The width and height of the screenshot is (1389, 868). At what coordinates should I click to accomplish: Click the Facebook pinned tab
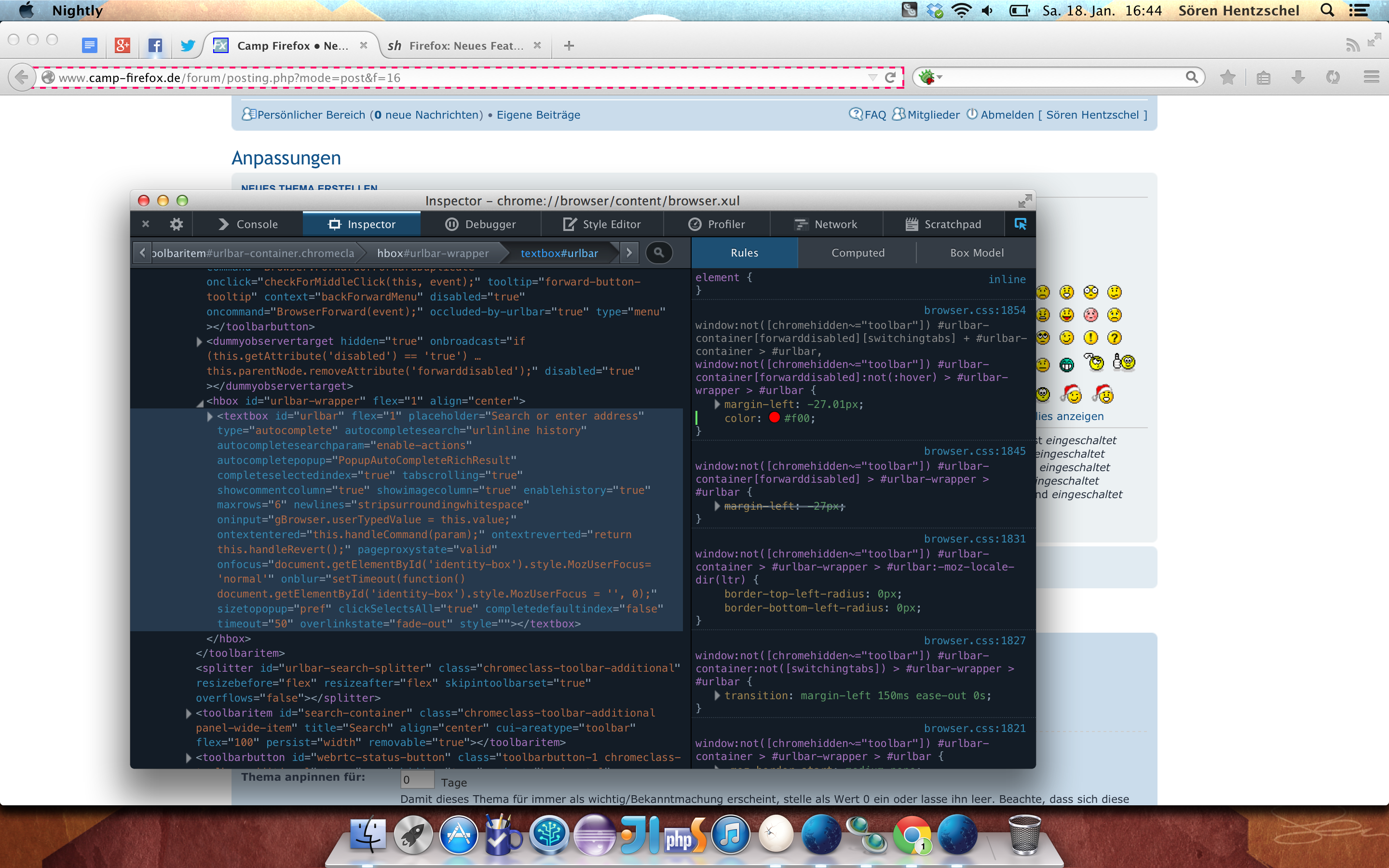(x=155, y=45)
